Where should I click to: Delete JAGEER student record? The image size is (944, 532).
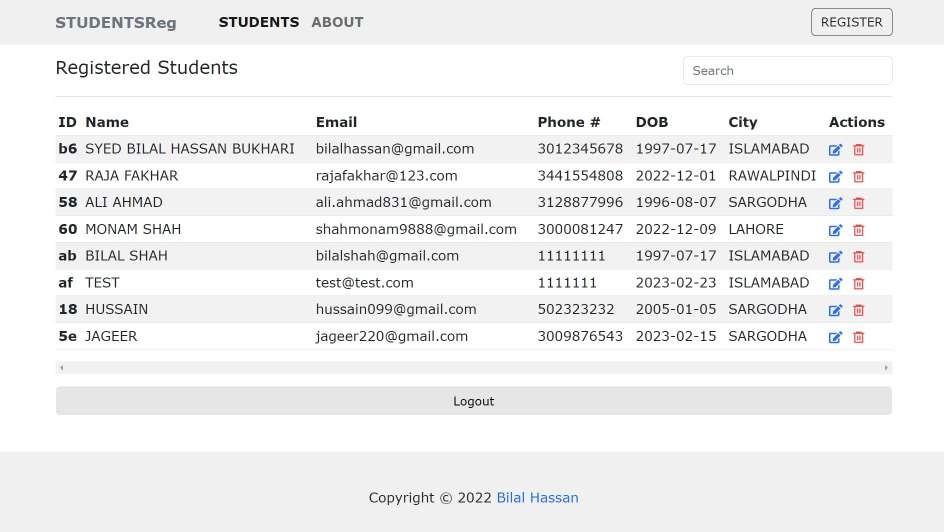859,338
